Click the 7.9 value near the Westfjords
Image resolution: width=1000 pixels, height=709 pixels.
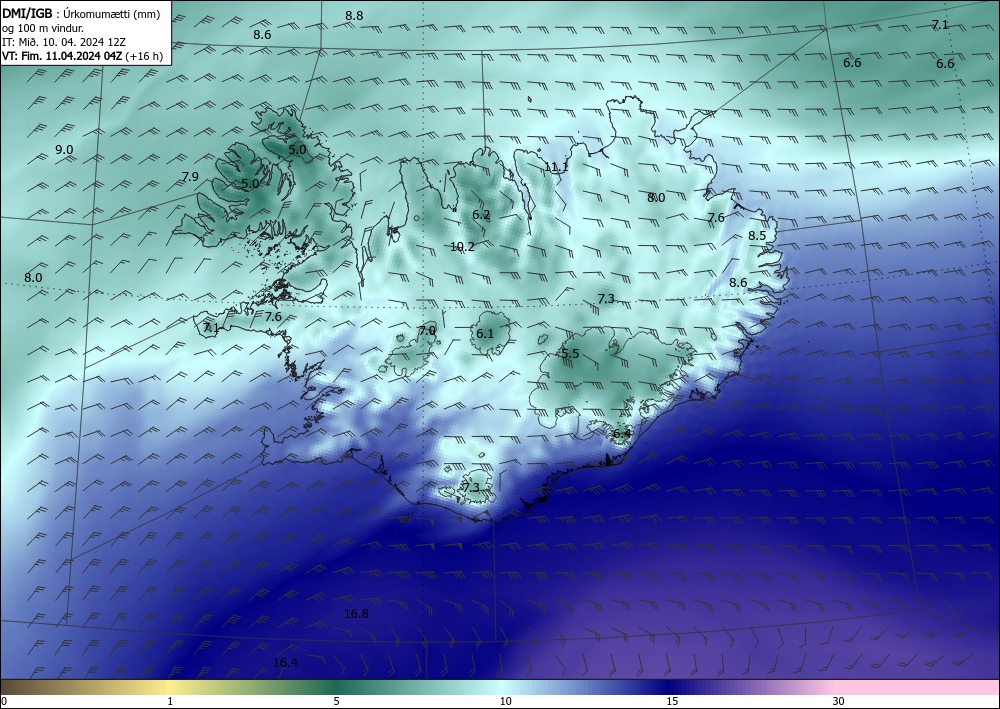[190, 177]
